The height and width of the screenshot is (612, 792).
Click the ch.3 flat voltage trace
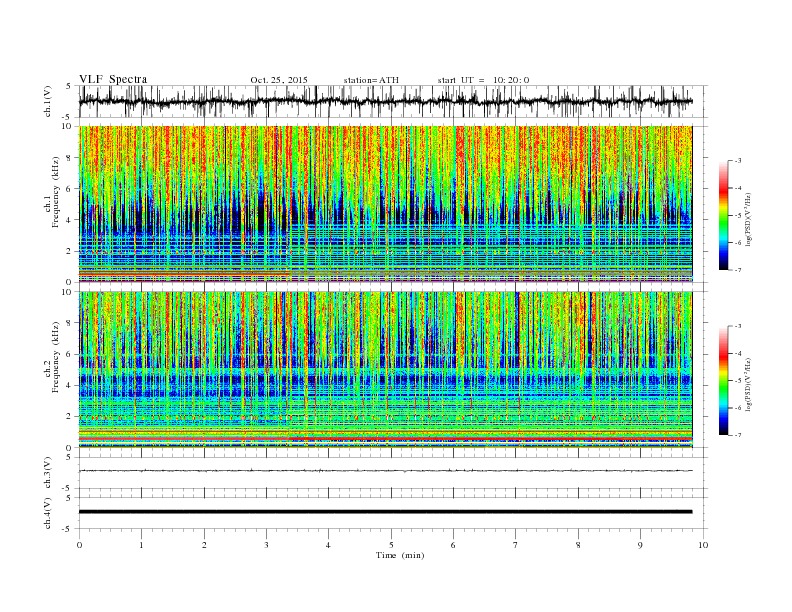pyautogui.click(x=385, y=471)
